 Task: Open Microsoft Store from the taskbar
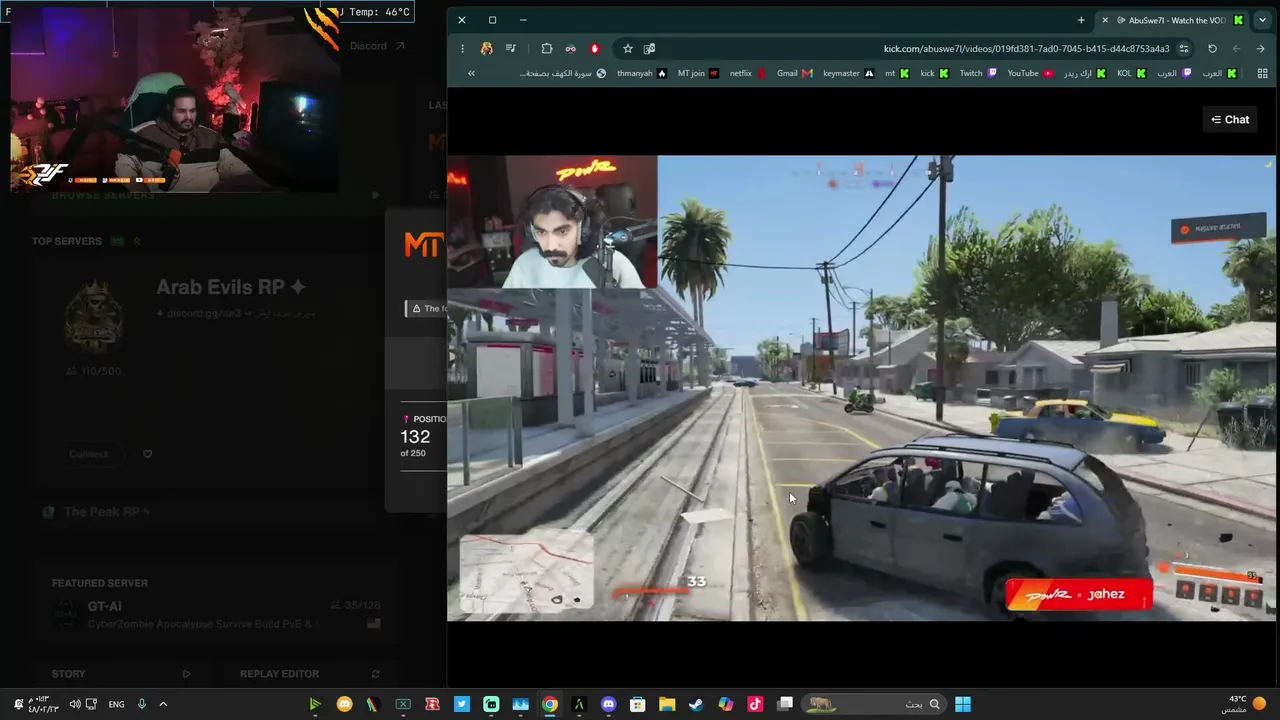point(637,704)
